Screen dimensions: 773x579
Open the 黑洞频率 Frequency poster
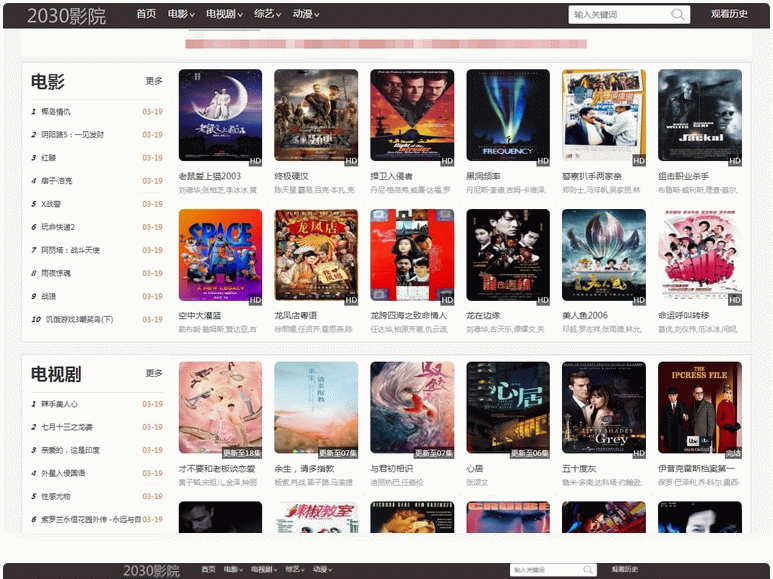508,115
